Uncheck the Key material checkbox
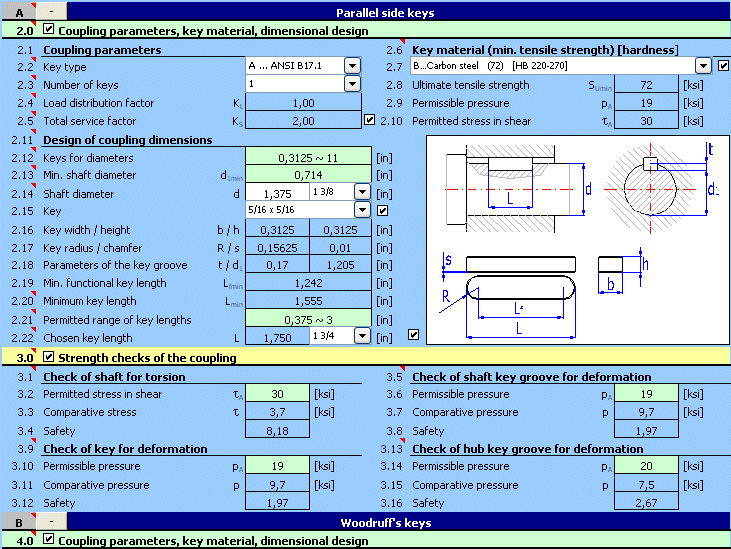731x549 pixels. tap(724, 66)
